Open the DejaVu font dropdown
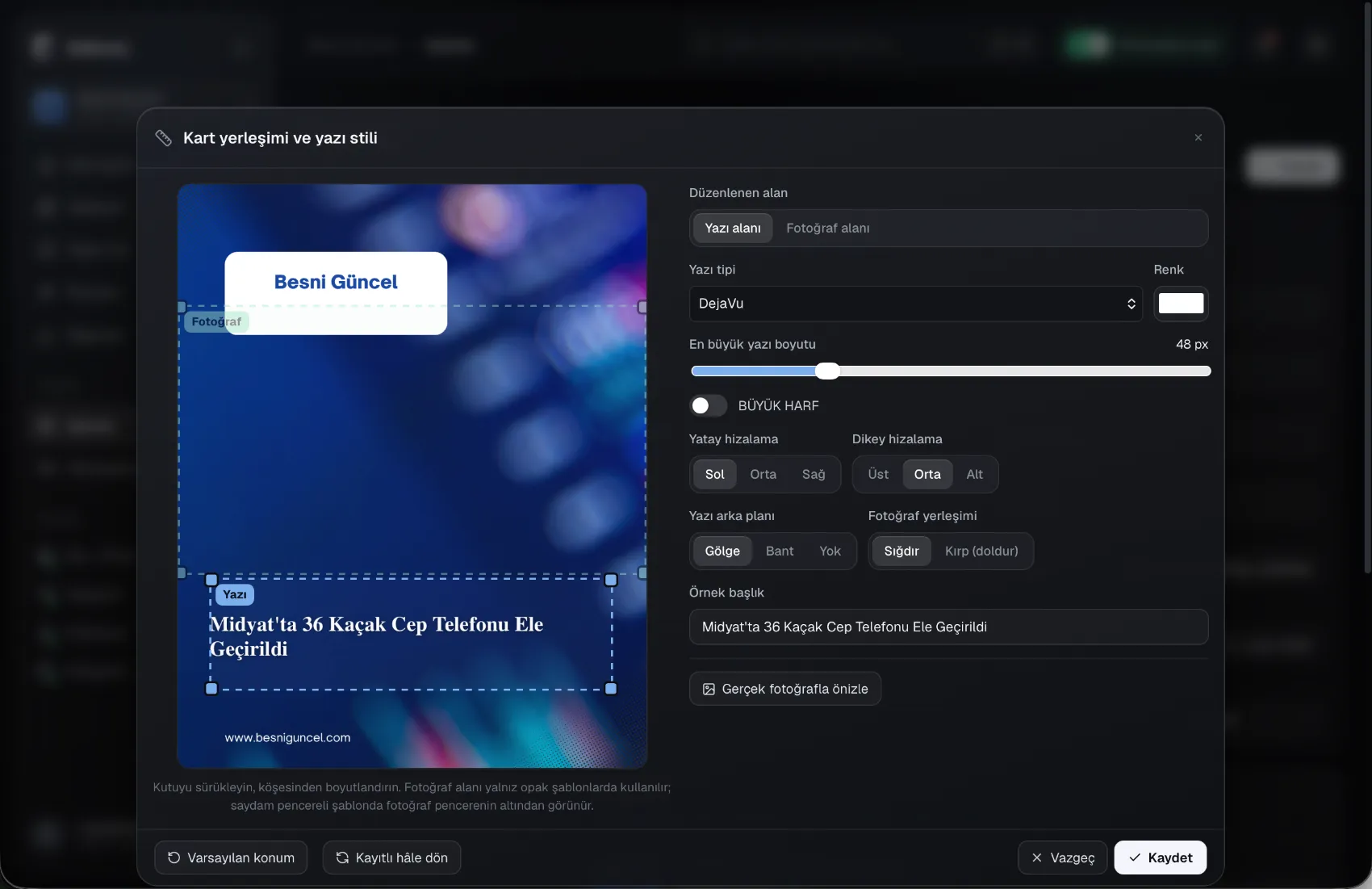Viewport: 1372px width, 889px height. click(916, 304)
